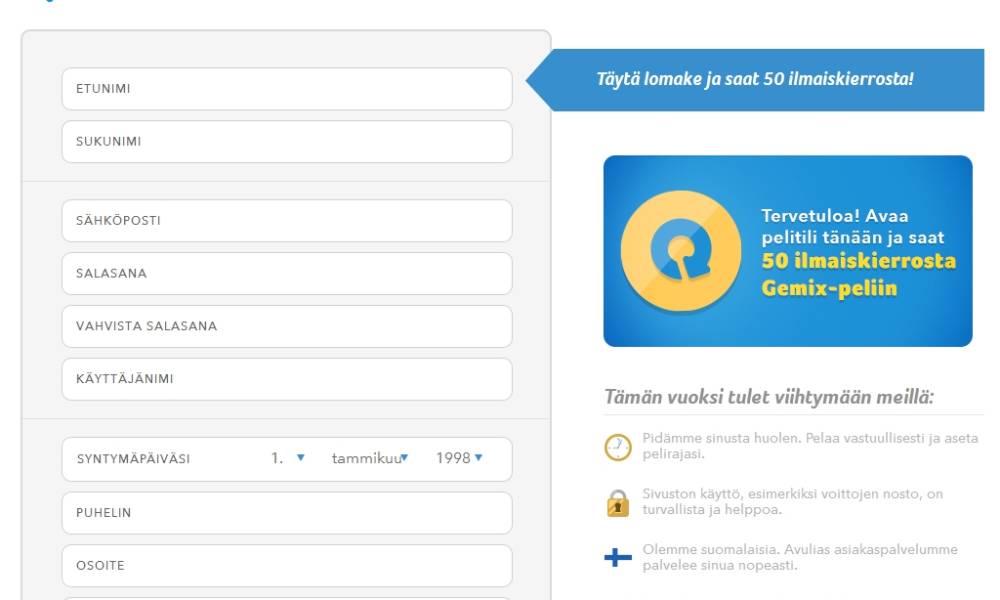Click the gold coin logo in banner
This screenshot has width=1000, height=600.
click(679, 249)
